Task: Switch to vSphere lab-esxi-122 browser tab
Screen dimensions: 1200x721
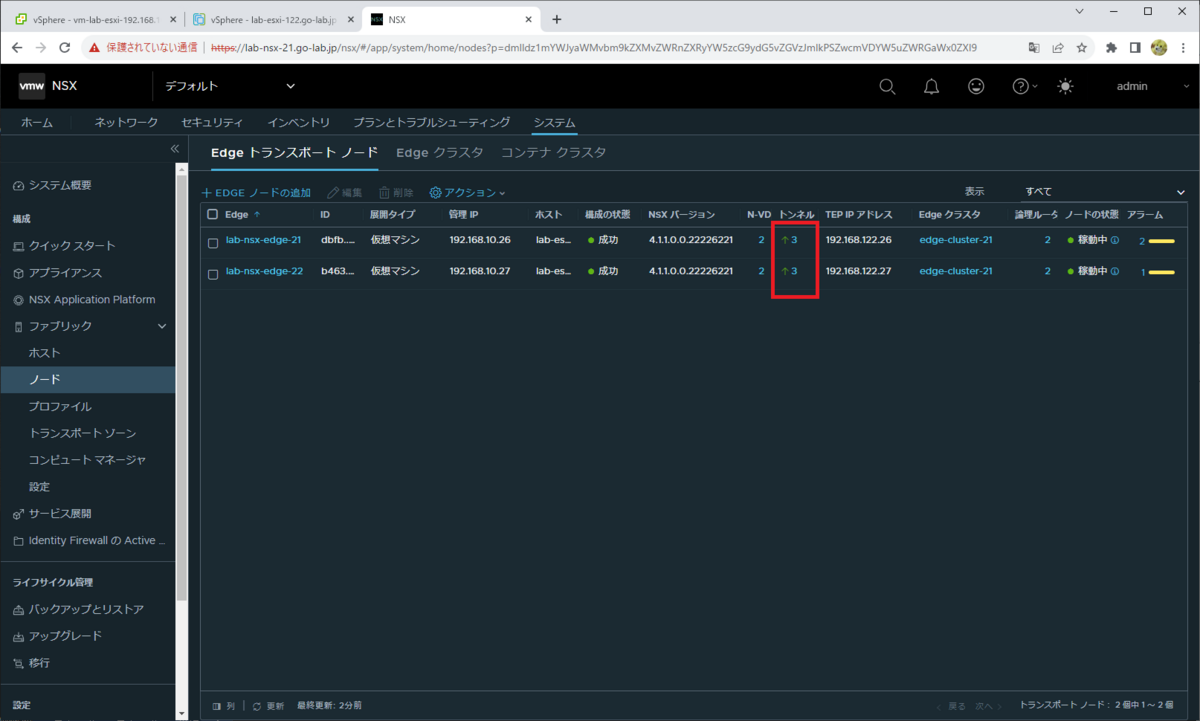Action: click(x=271, y=19)
